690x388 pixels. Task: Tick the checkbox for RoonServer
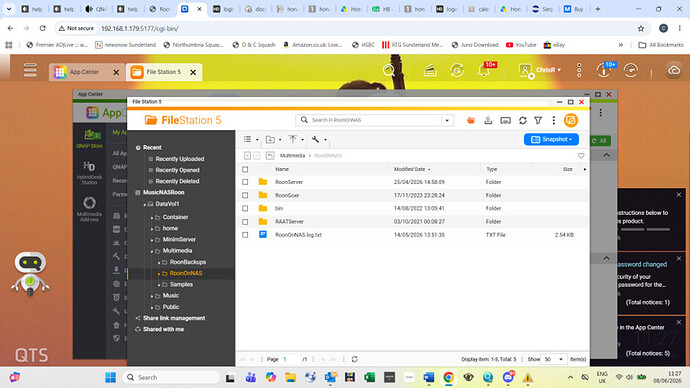[245, 182]
